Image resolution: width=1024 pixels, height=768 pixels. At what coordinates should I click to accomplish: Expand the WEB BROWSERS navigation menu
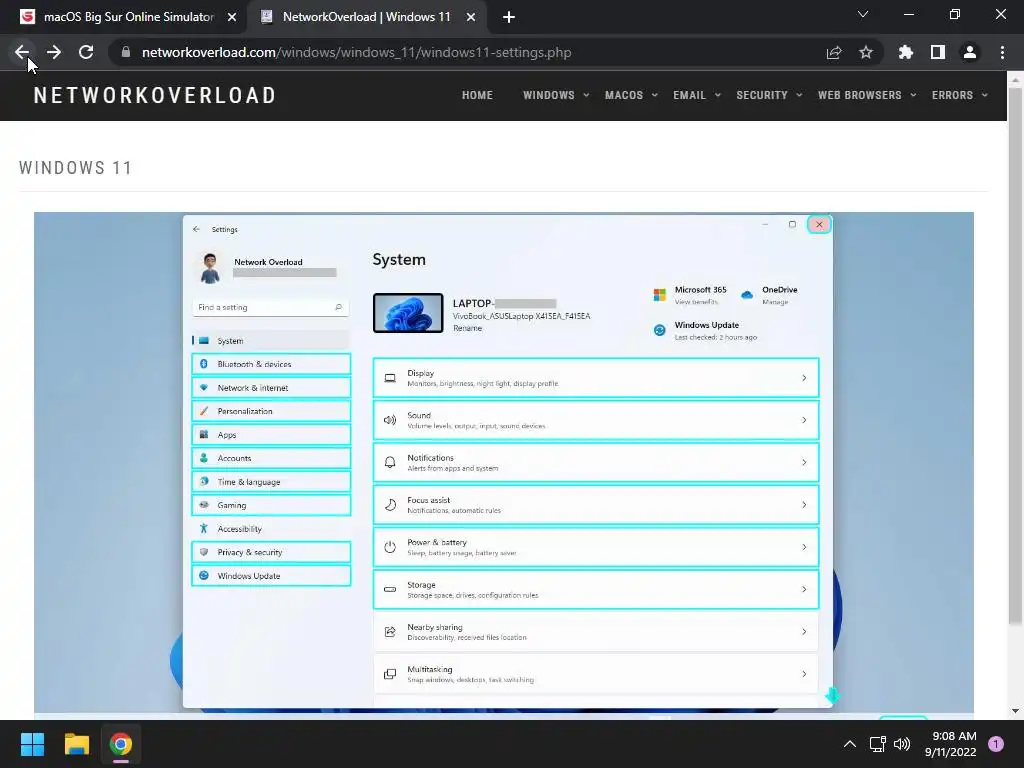(867, 95)
